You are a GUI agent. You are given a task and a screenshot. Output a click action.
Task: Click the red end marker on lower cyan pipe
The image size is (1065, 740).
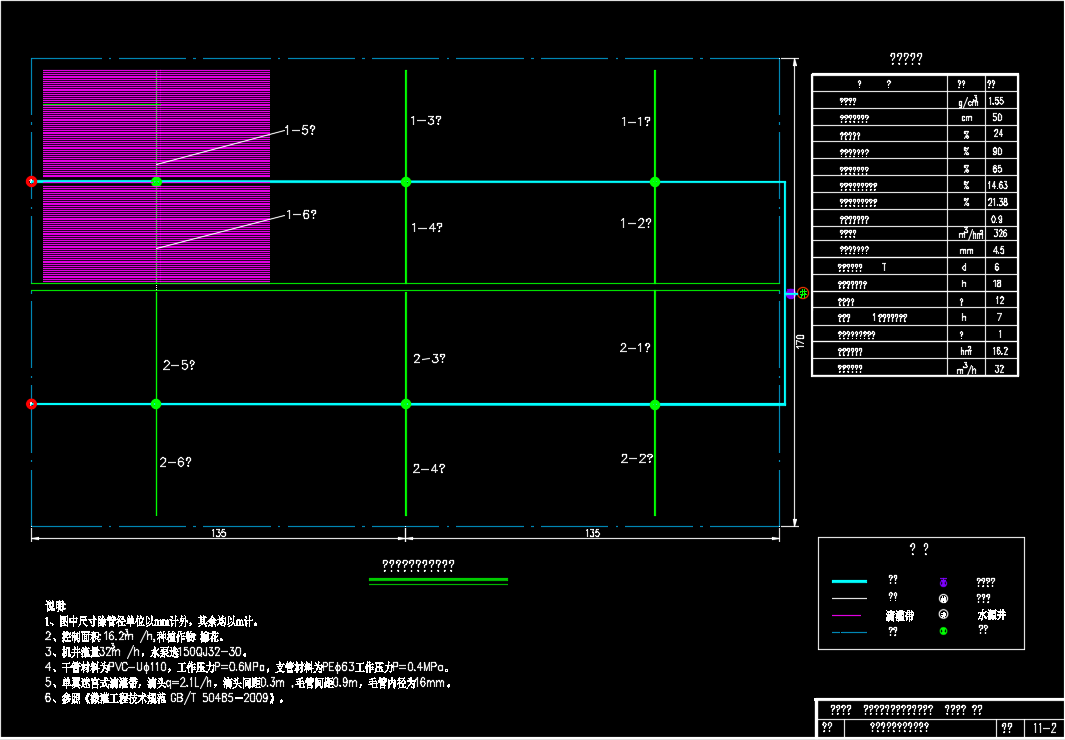tap(31, 404)
